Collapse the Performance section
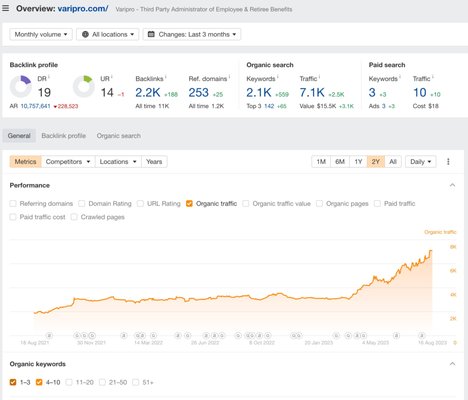The width and height of the screenshot is (468, 400). 452,185
